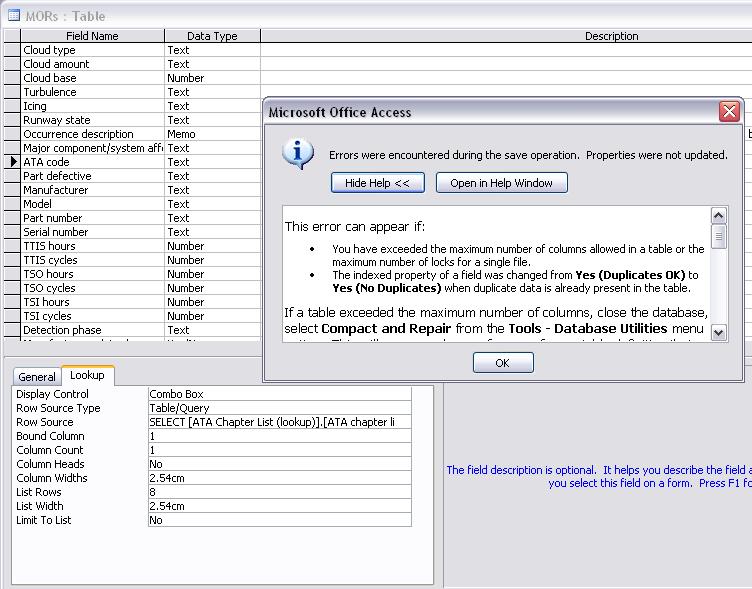Click Memo data type for Occurrence description
752x589 pixels.
pos(212,134)
